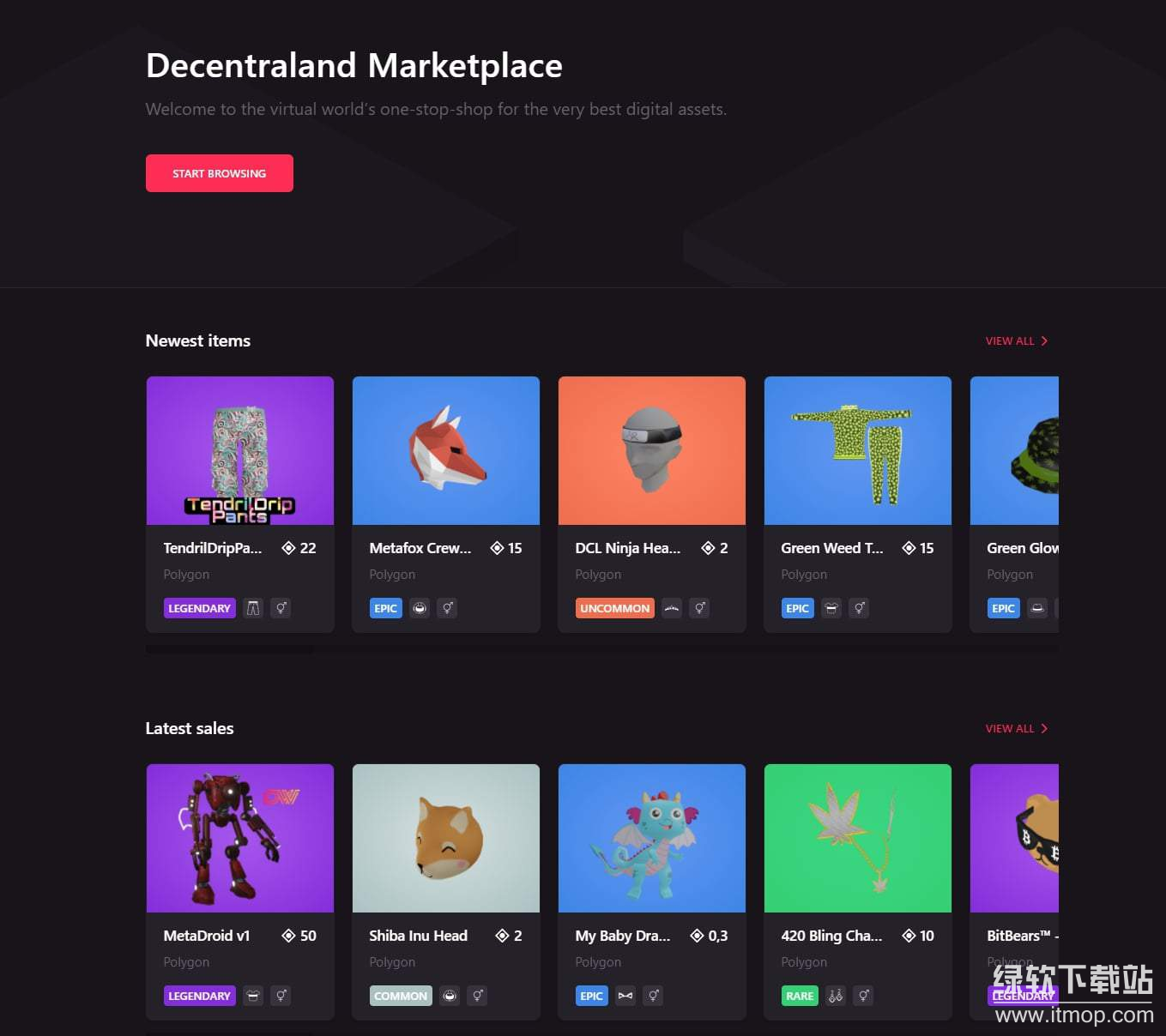Click the helmet icon on Metafox Crew card
Viewport: 1166px width, 1036px height.
click(x=420, y=608)
